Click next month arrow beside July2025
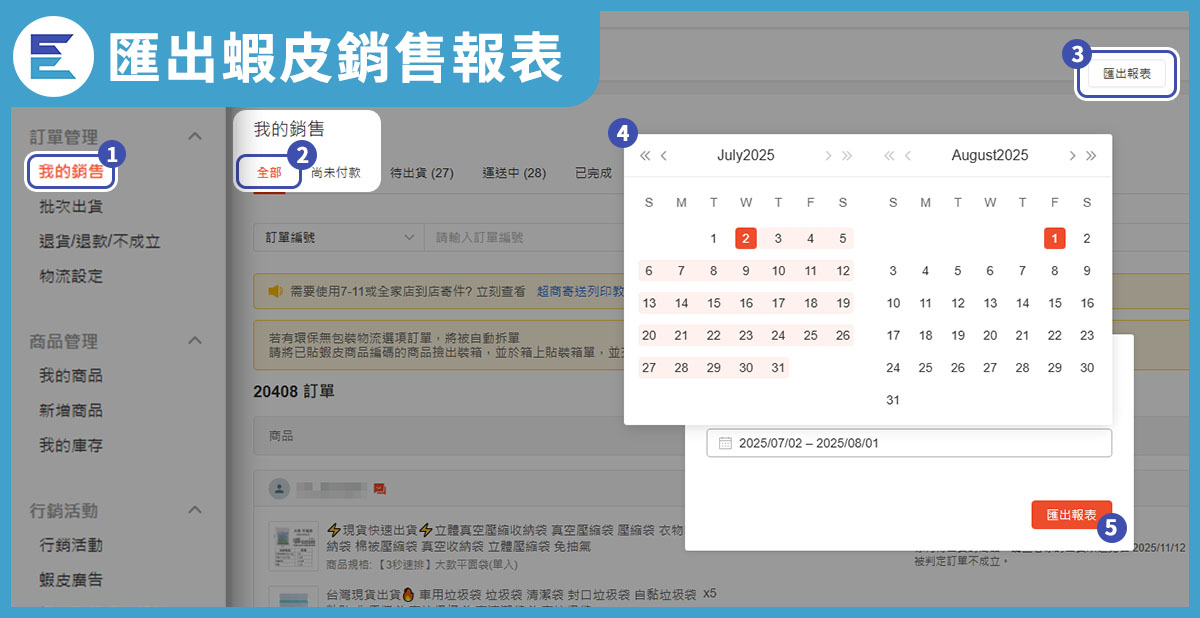Image resolution: width=1200 pixels, height=618 pixels. coord(827,156)
